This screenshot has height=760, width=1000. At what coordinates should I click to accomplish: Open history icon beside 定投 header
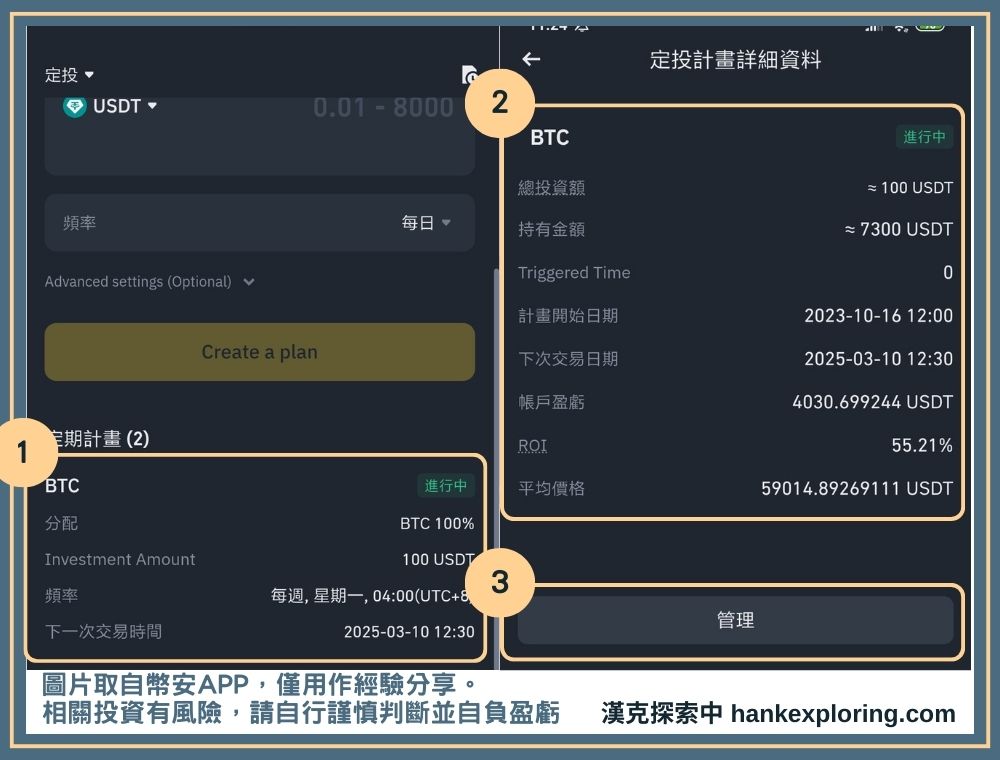(x=469, y=75)
